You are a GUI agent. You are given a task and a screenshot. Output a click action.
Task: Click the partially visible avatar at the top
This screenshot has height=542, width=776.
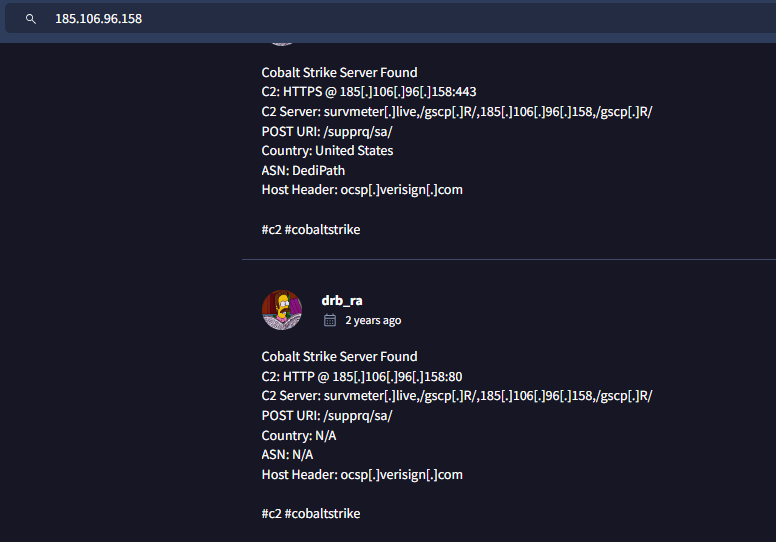tap(282, 40)
